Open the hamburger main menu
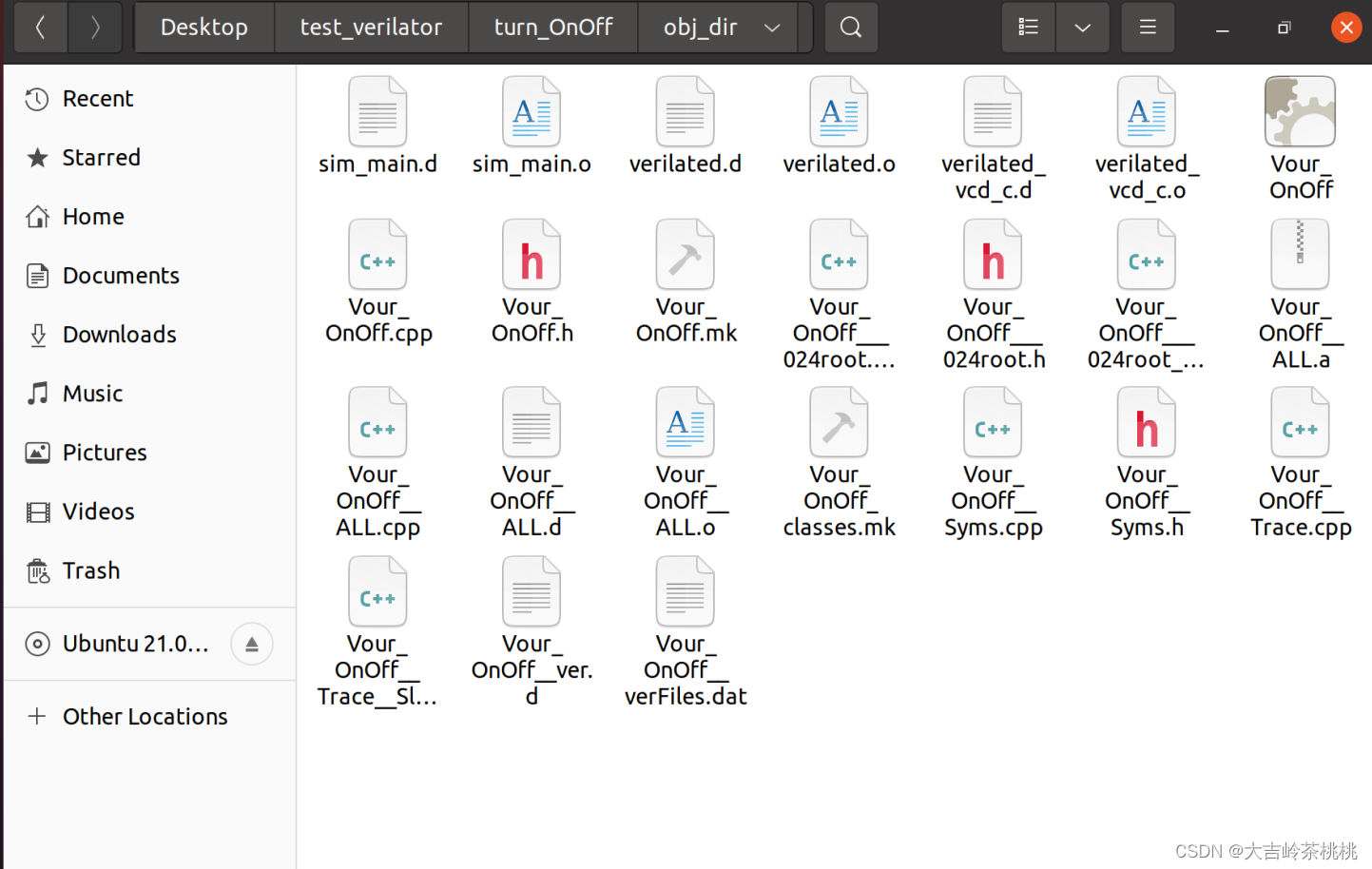 1148,28
